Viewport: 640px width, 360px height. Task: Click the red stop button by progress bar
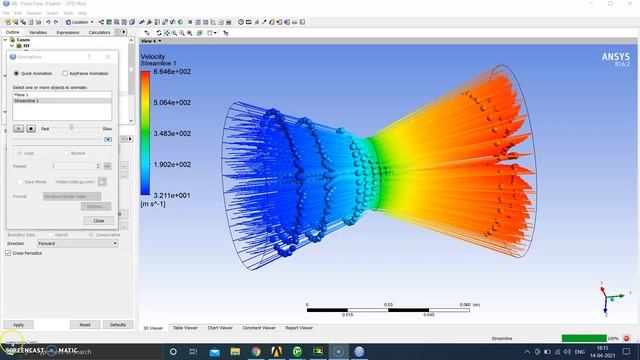[627, 338]
